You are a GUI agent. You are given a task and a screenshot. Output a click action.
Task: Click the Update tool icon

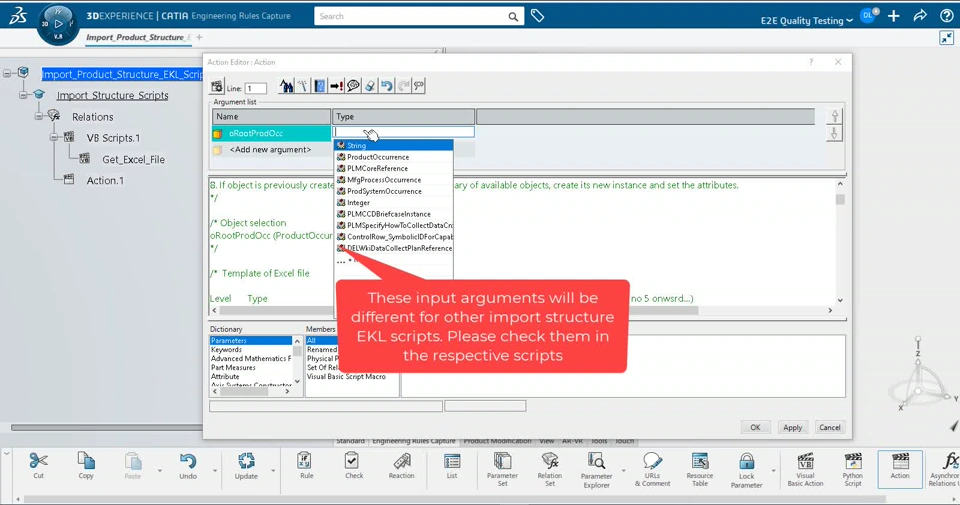[x=246, y=461]
